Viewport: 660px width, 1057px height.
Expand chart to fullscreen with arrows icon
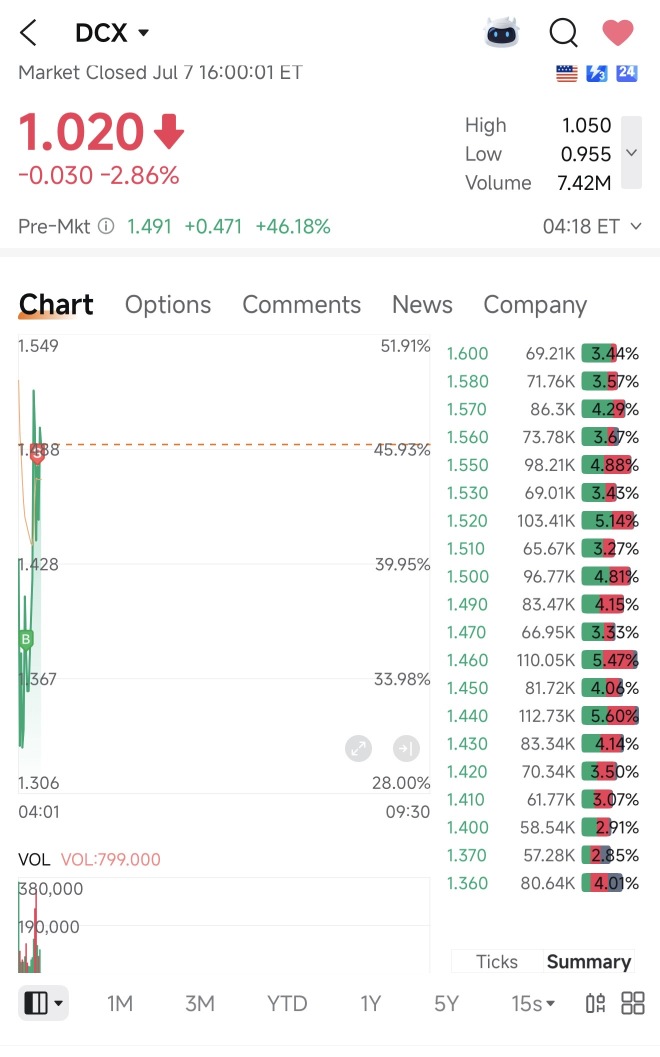(359, 748)
